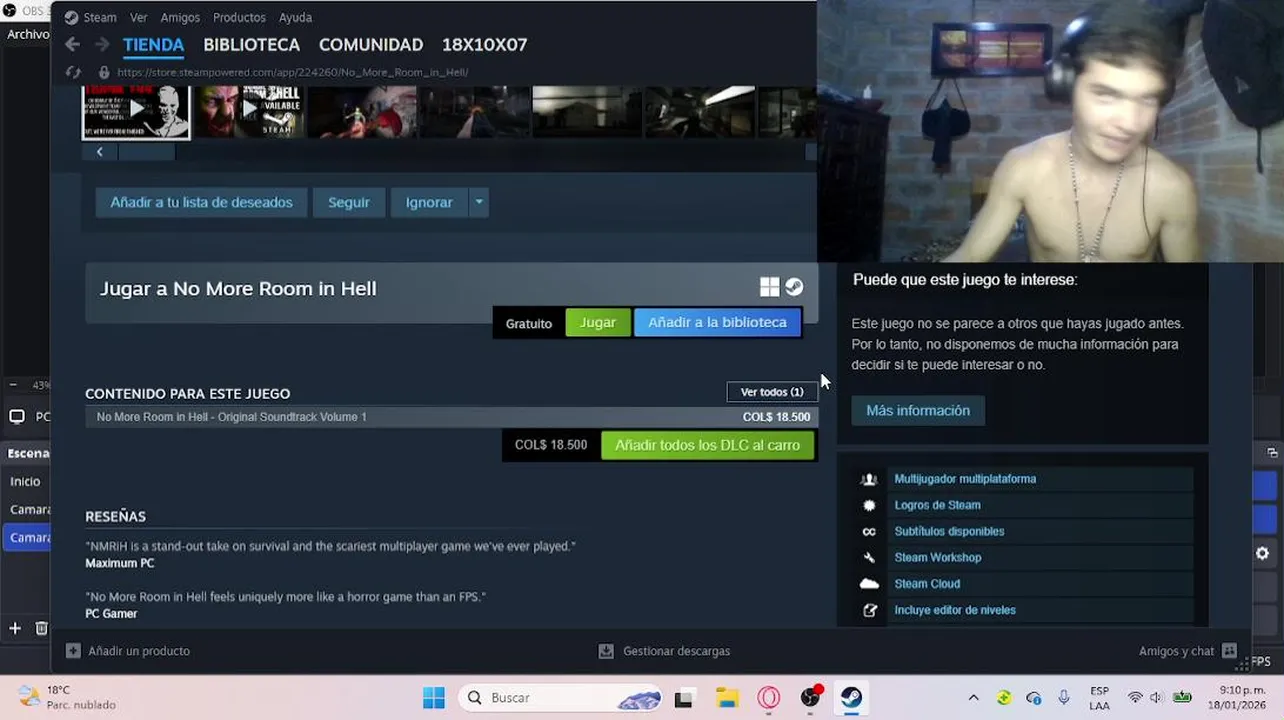Open the Archivo menu in OBS

[x=28, y=34]
